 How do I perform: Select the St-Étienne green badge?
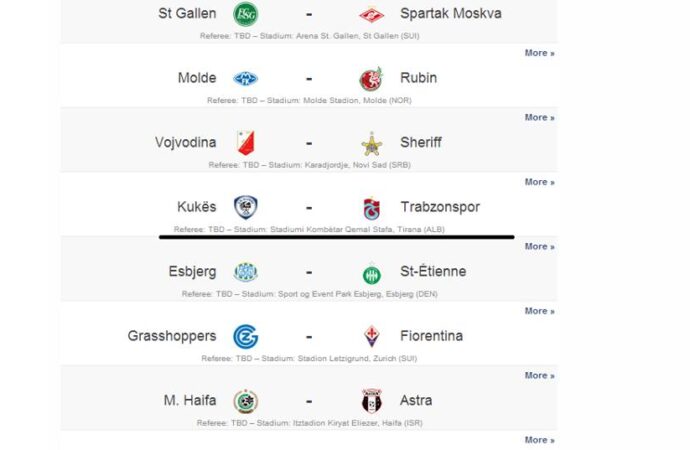click(x=372, y=274)
